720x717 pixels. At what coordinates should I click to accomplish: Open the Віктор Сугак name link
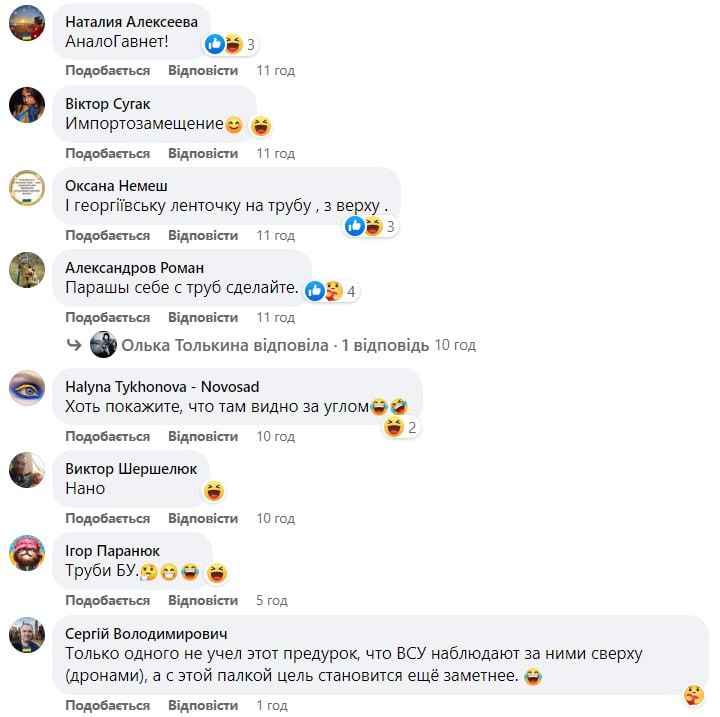(x=107, y=104)
